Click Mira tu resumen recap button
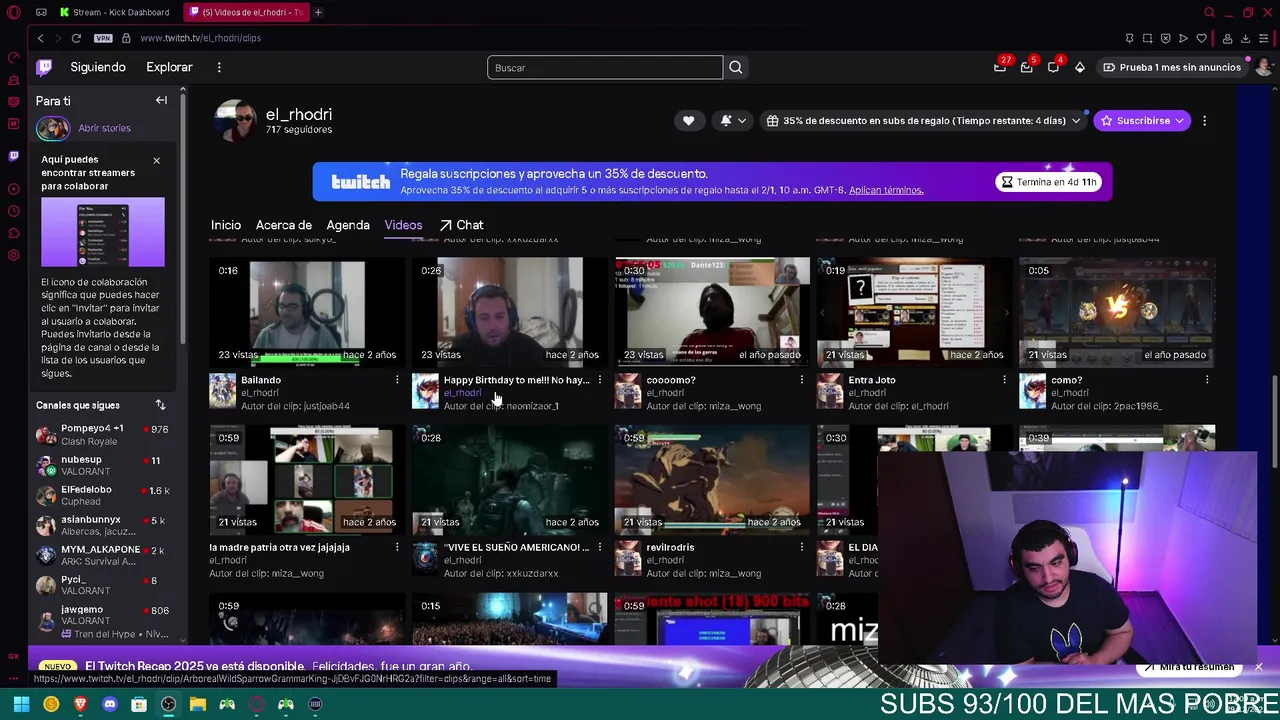The height and width of the screenshot is (720, 1280). tap(1190, 667)
